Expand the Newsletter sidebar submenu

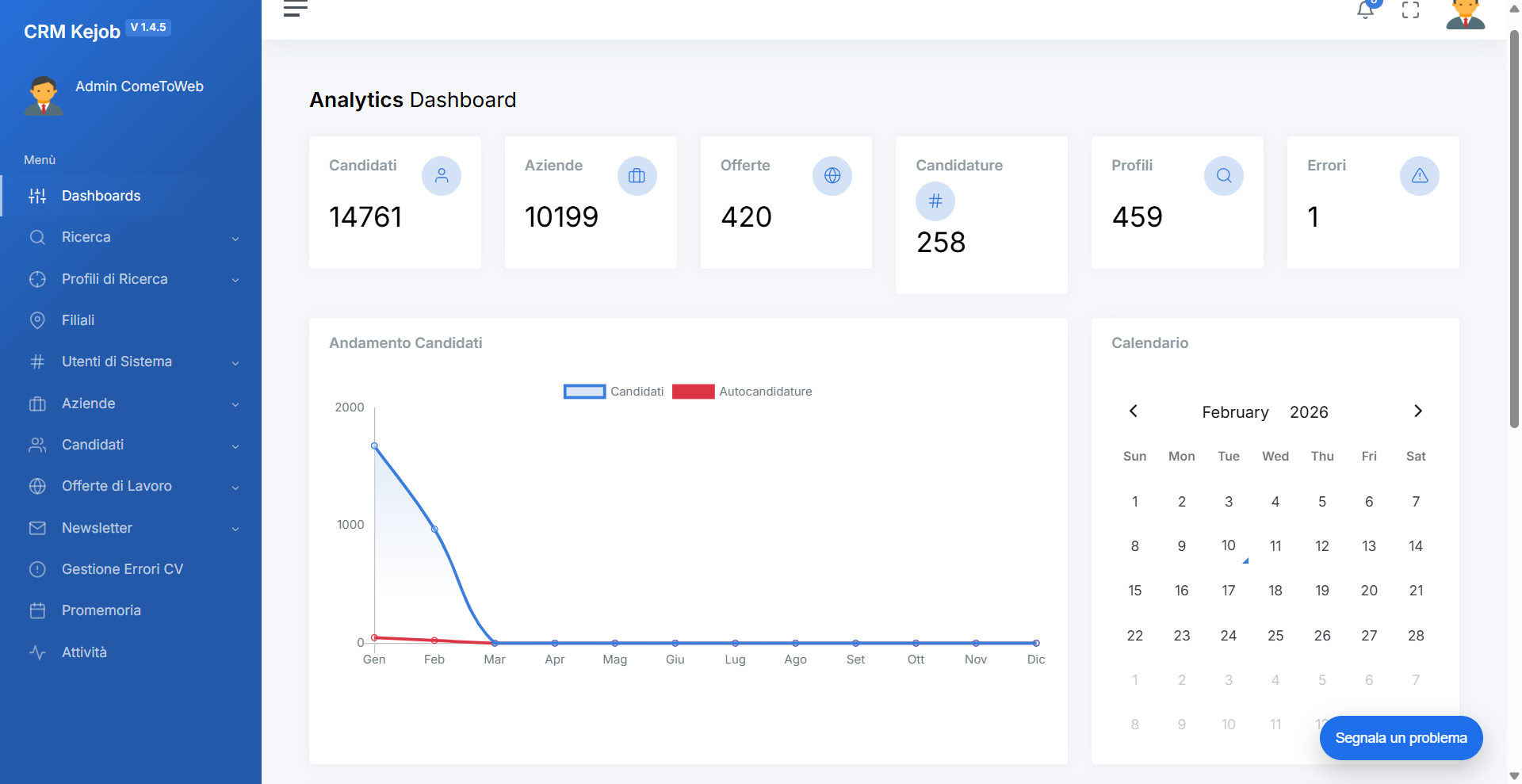[x=131, y=528]
